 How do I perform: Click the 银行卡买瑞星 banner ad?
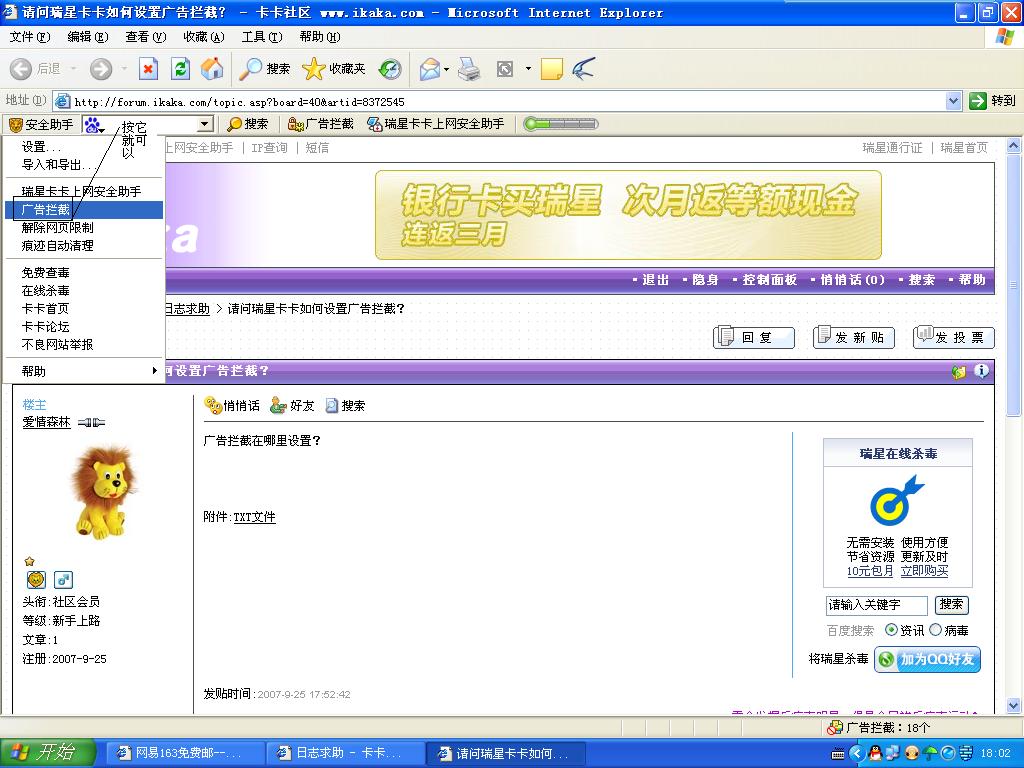click(628, 215)
